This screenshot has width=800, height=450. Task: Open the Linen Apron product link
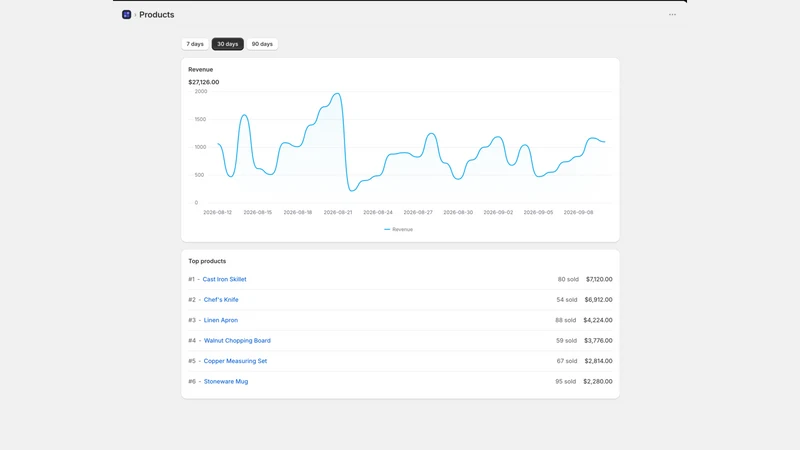point(221,320)
